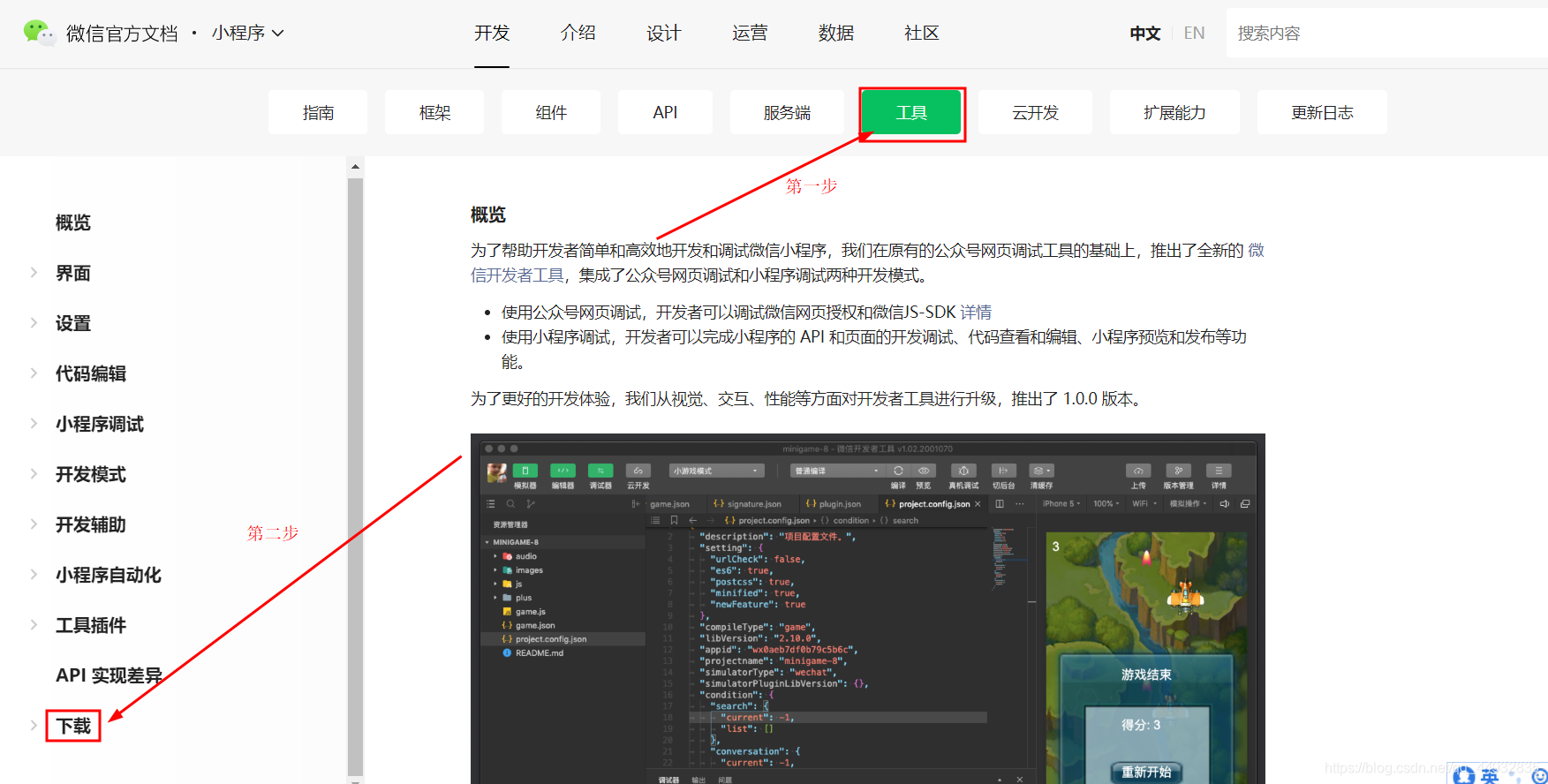Open the 云开发 sub-navigation button
Image resolution: width=1548 pixels, height=784 pixels.
(x=1035, y=112)
